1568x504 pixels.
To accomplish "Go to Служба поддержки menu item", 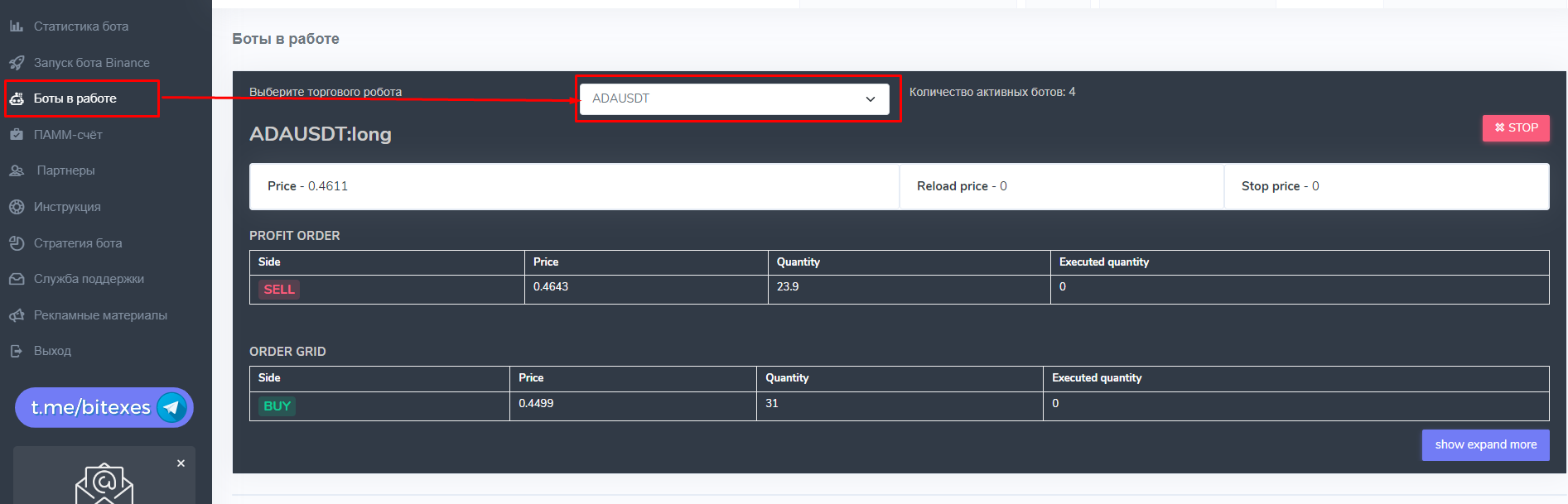I will 89,279.
